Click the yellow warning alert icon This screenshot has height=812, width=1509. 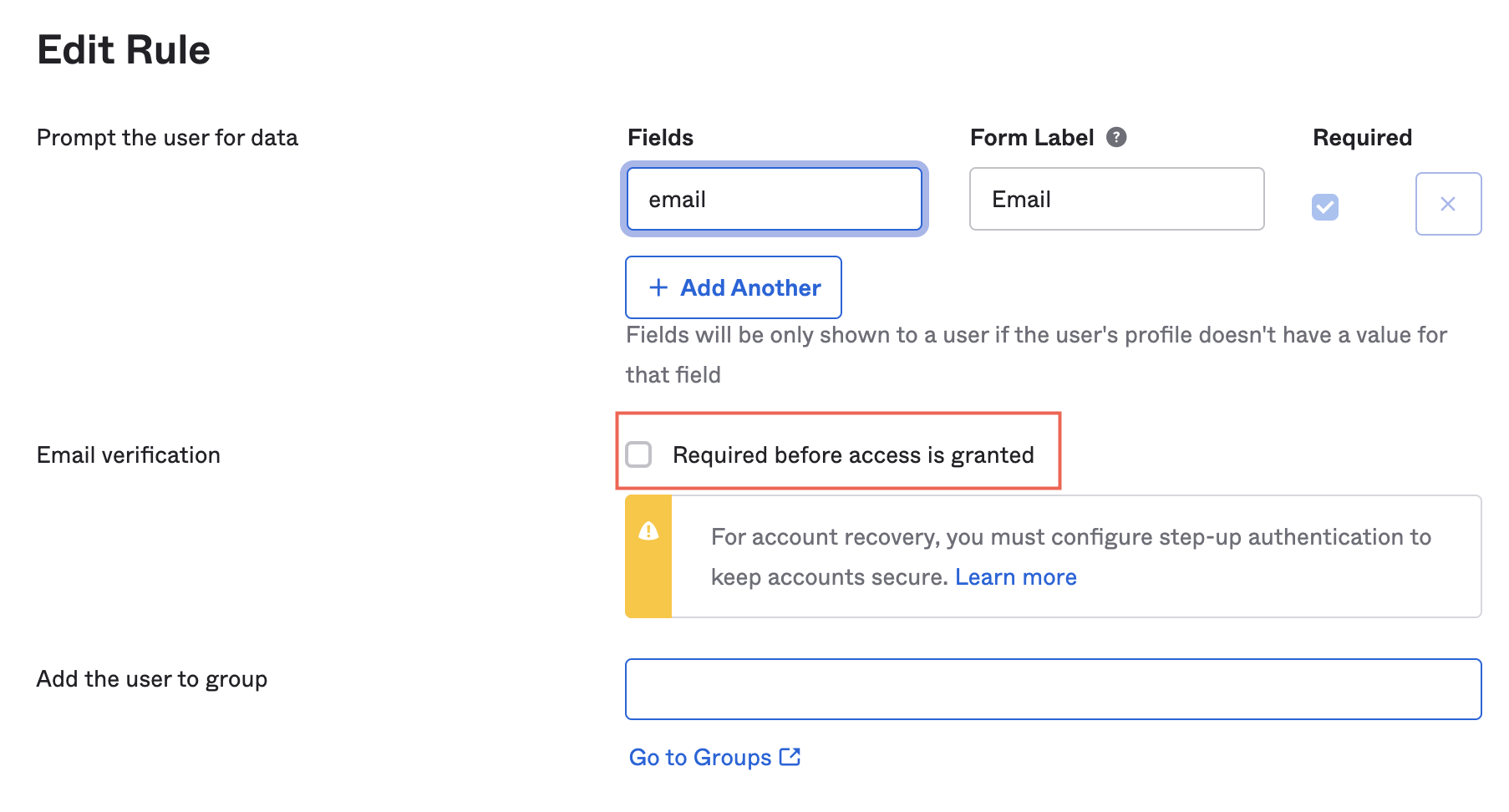[648, 531]
